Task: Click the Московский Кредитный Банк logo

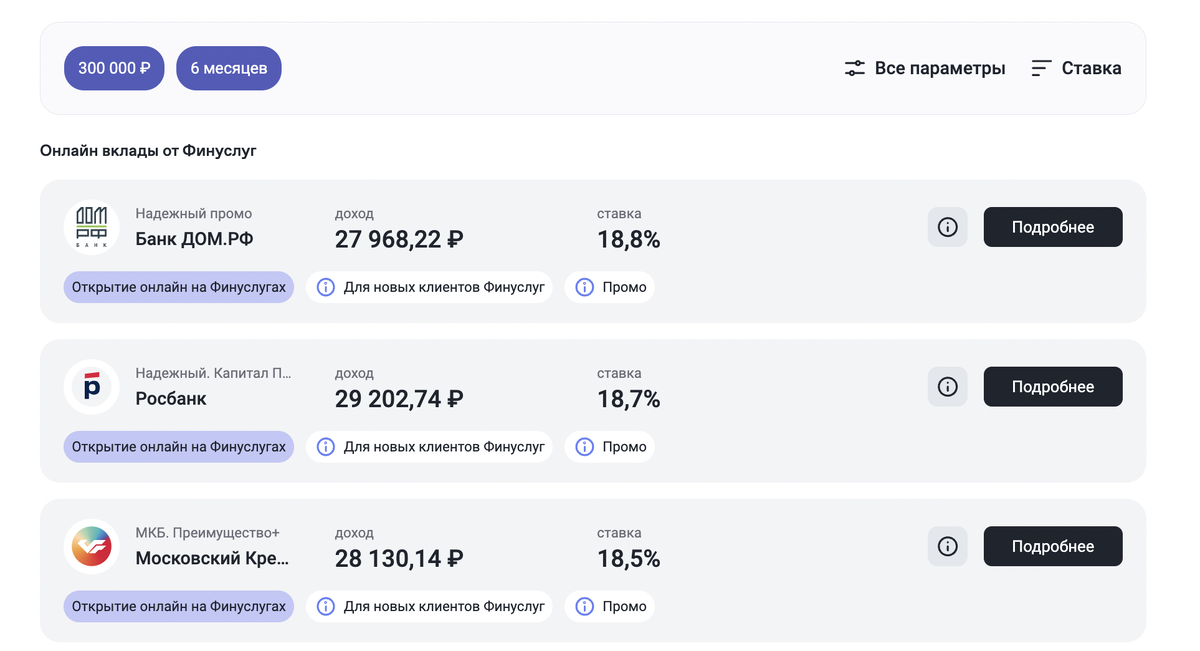Action: click(x=92, y=546)
